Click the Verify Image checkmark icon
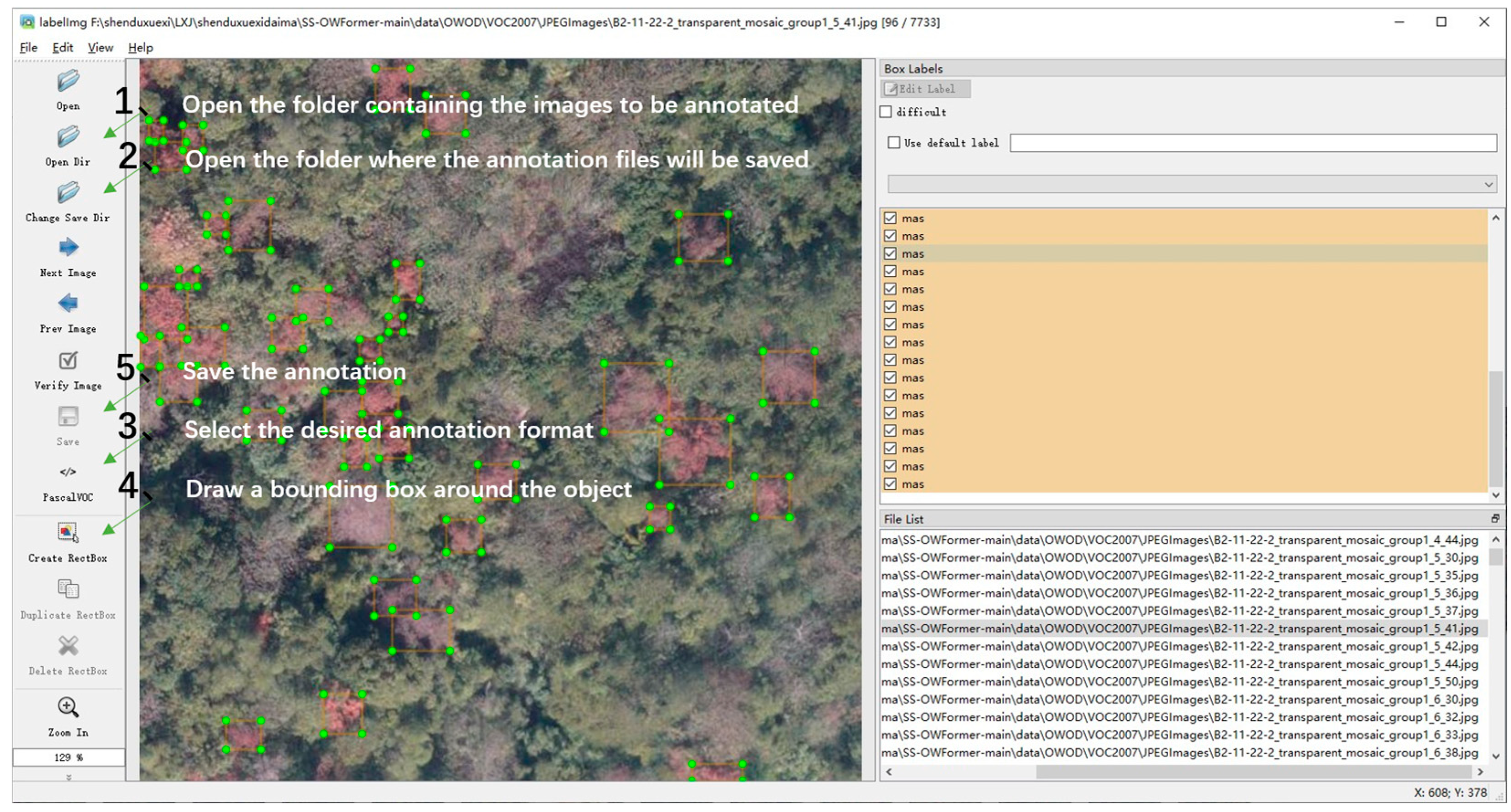This screenshot has height=812, width=1511. (x=68, y=360)
